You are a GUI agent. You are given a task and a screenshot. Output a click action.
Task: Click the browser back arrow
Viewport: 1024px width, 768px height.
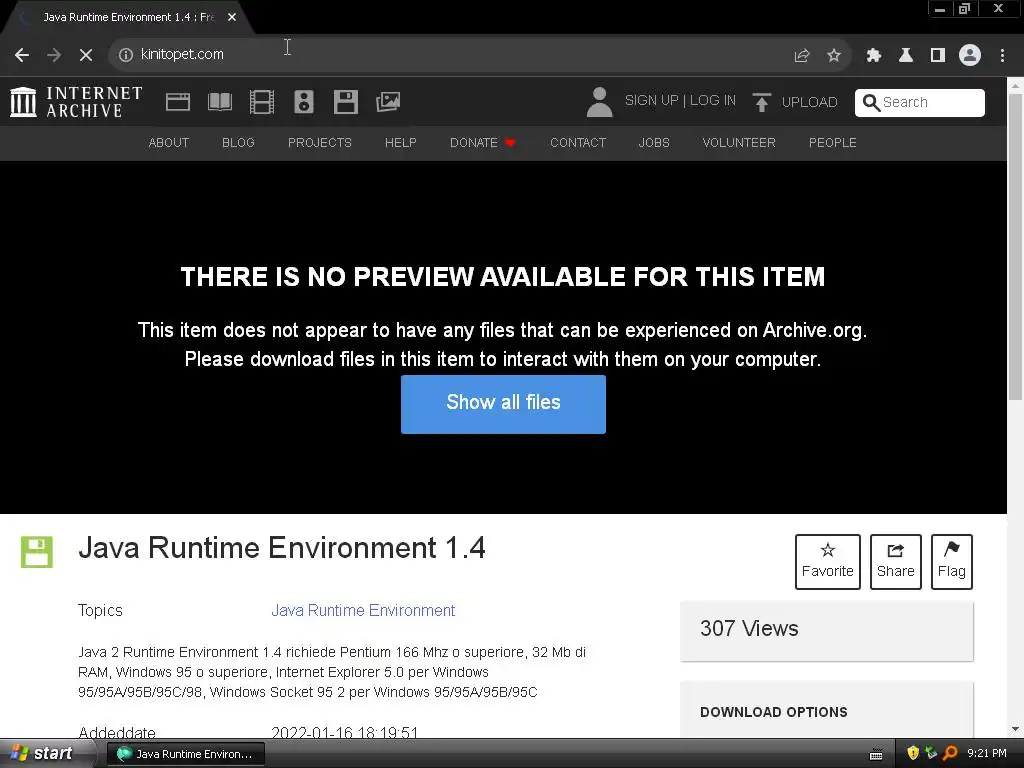(22, 55)
